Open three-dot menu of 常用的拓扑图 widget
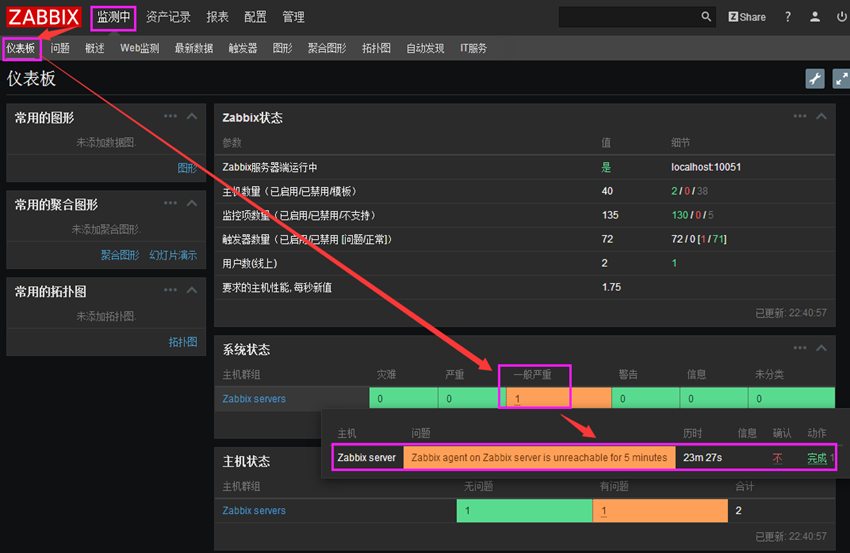 tap(170, 290)
